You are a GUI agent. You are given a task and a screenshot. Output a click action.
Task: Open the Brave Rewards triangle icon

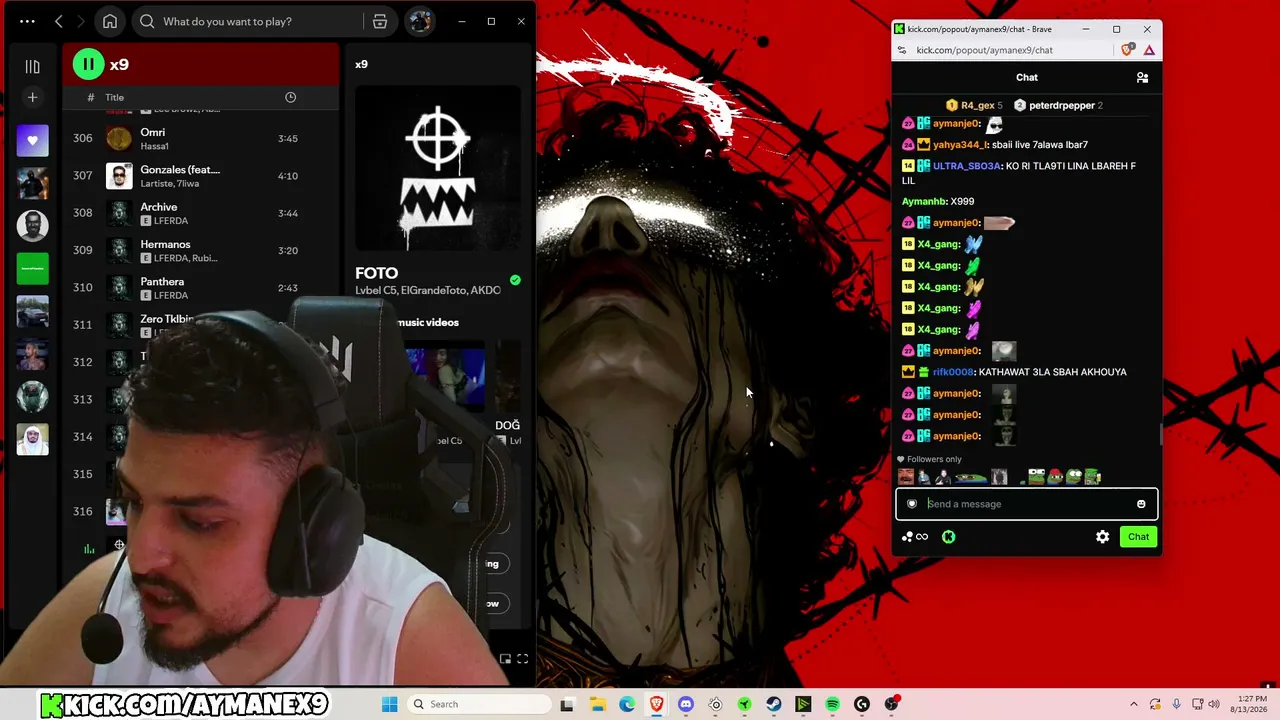click(x=1149, y=50)
